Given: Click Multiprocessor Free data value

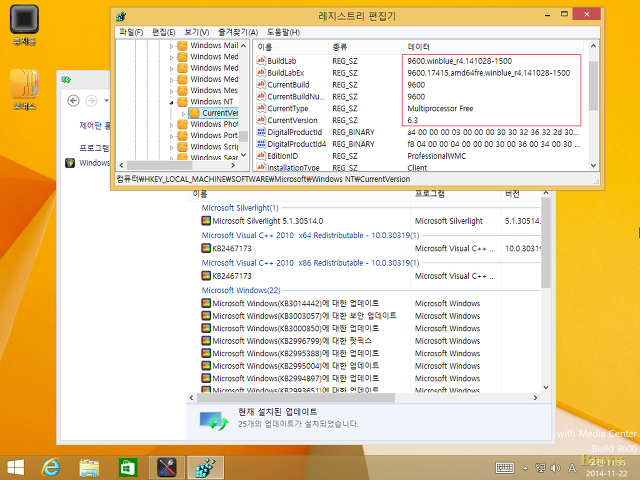Looking at the screenshot, I should tap(440, 108).
